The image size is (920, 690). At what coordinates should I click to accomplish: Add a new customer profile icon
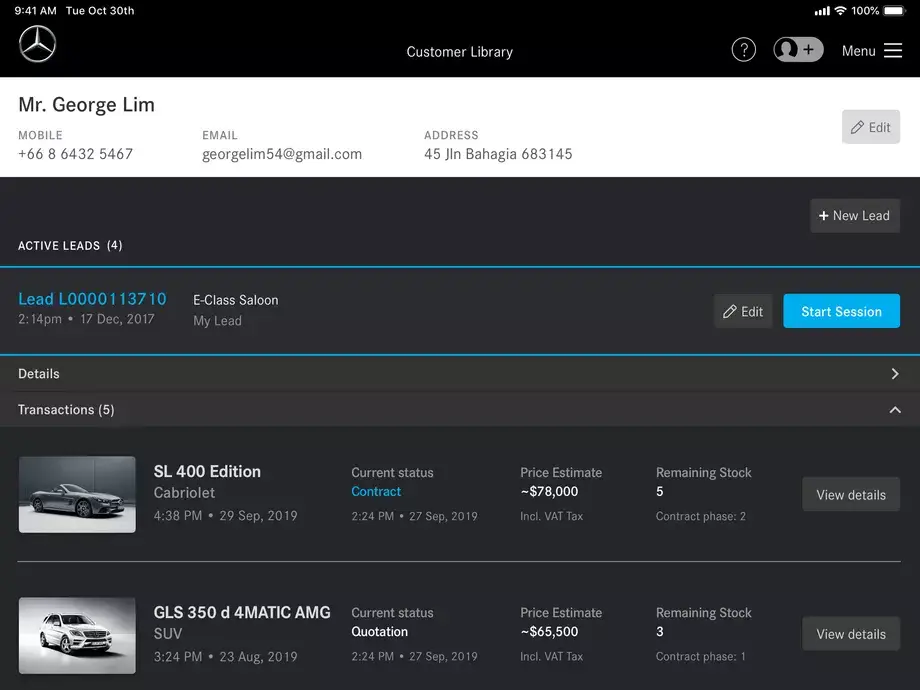798,50
